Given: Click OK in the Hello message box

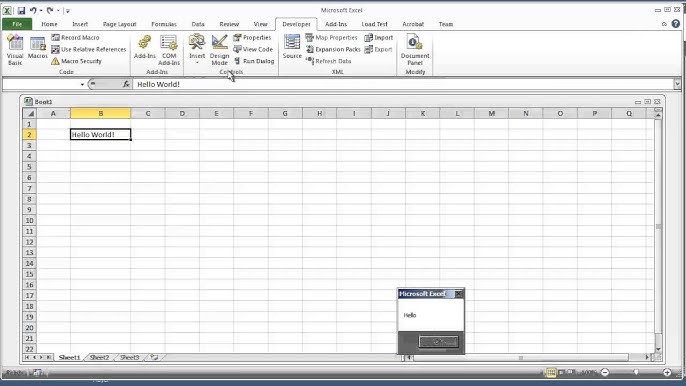Looking at the screenshot, I should click(438, 342).
